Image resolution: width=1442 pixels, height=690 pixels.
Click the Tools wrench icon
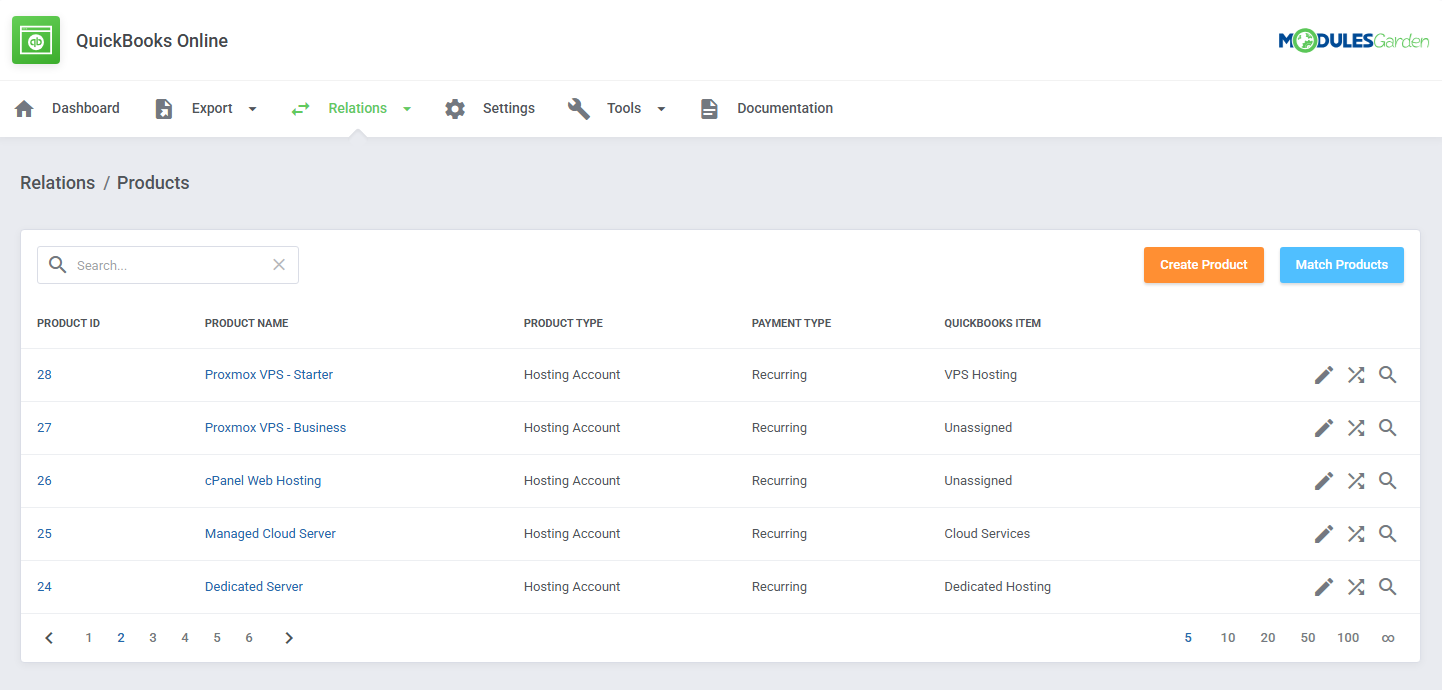click(x=579, y=108)
